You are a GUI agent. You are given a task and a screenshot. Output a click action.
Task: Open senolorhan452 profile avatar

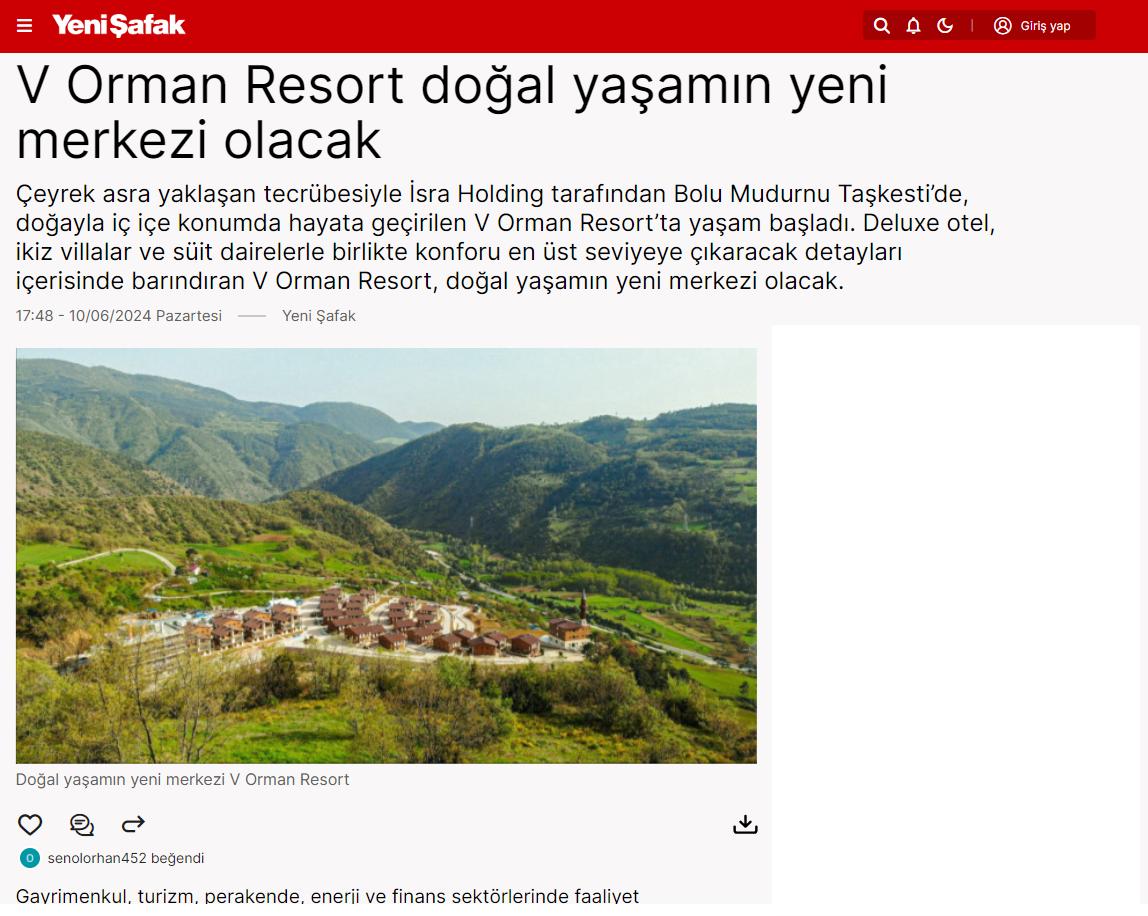pos(30,858)
